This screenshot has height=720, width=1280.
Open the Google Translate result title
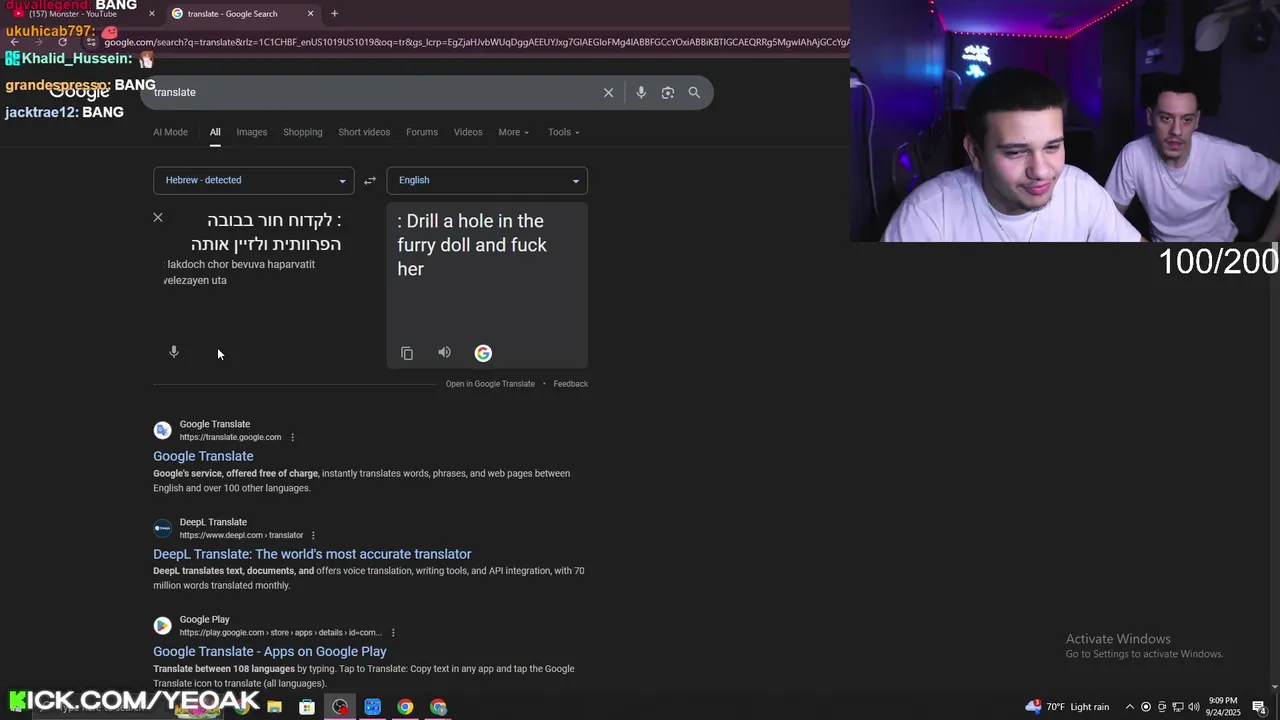203,456
